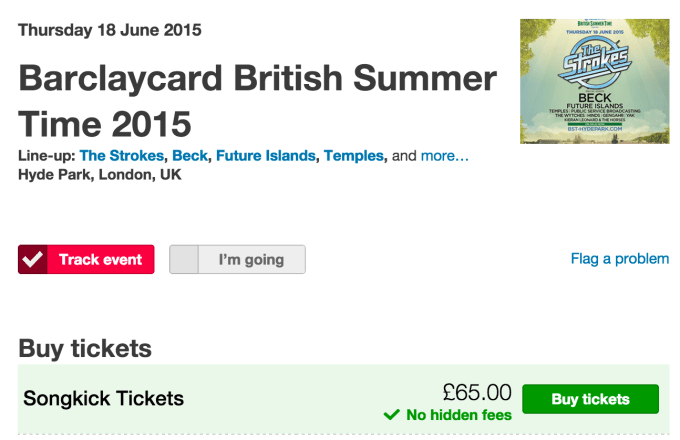
Task: Report an issue via Flag a problem
Action: point(619,259)
